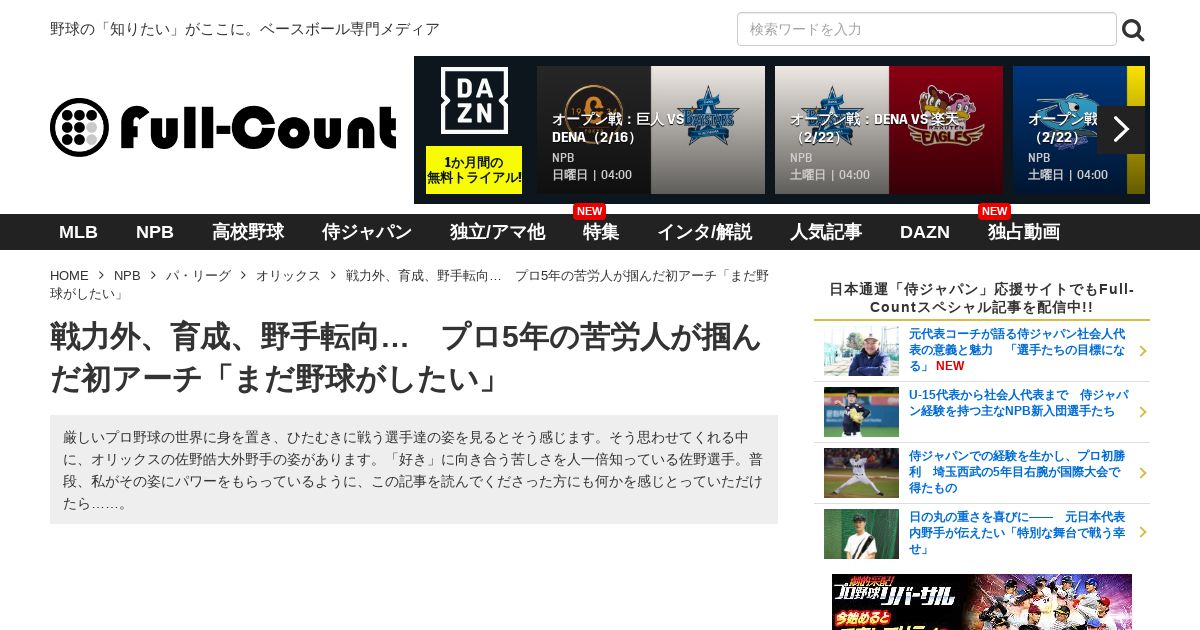Click the HOME breadcrumb link
The height and width of the screenshot is (630, 1200).
point(69,275)
